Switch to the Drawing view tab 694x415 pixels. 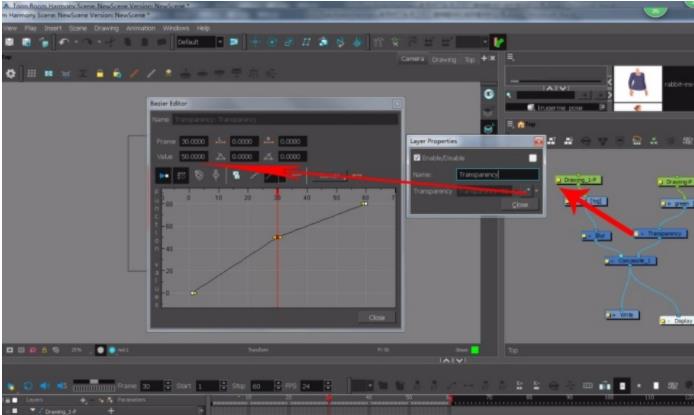pyautogui.click(x=443, y=59)
